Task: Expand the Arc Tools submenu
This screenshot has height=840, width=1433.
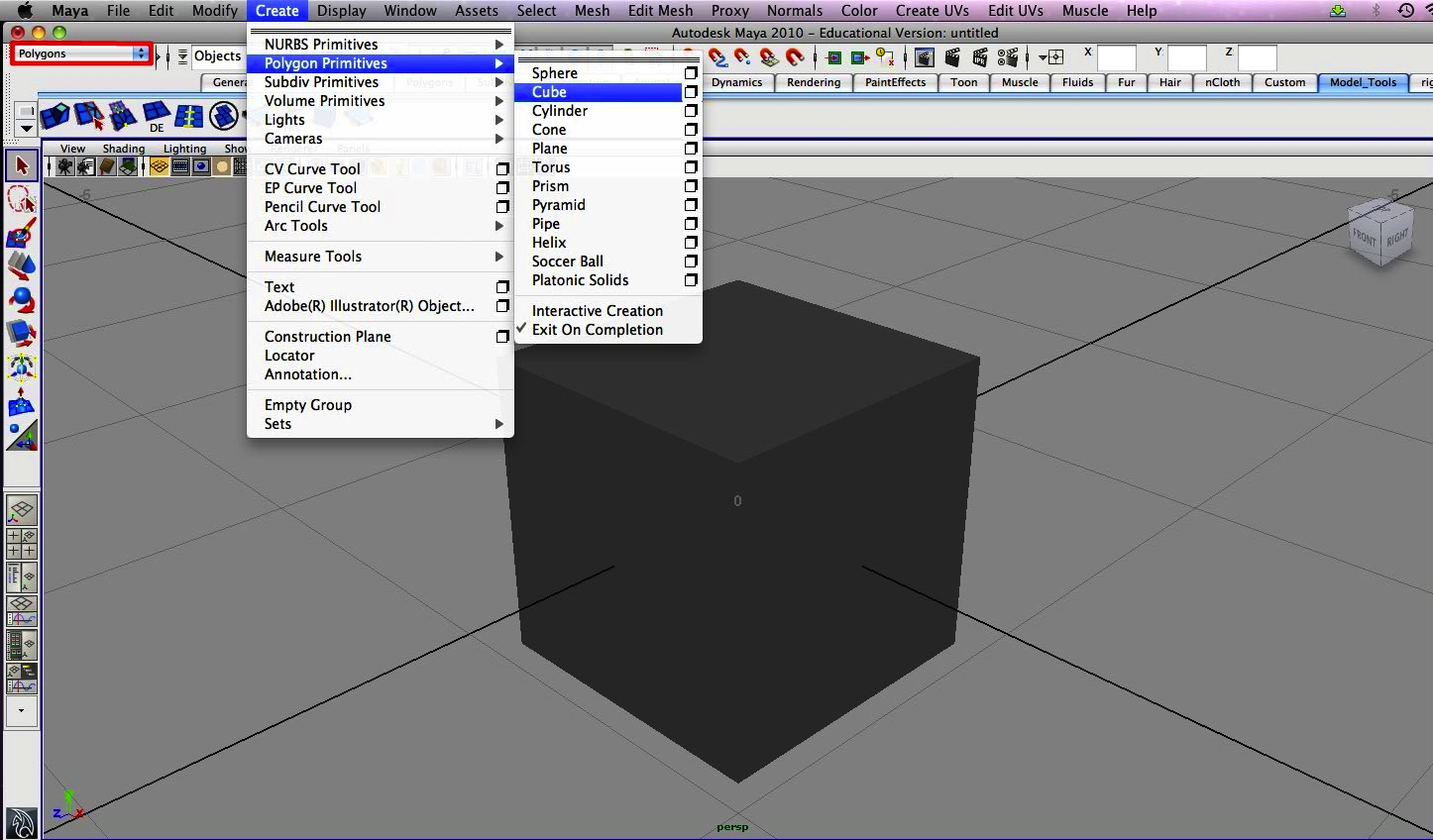Action: 295,226
